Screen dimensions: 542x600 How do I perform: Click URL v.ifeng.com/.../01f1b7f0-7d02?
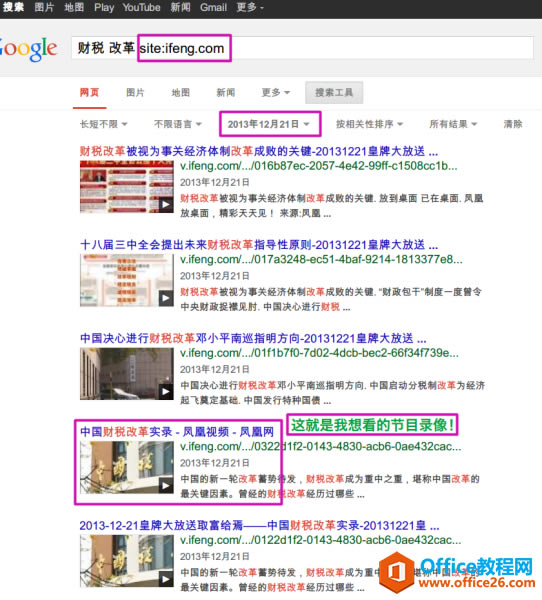[x=319, y=353]
